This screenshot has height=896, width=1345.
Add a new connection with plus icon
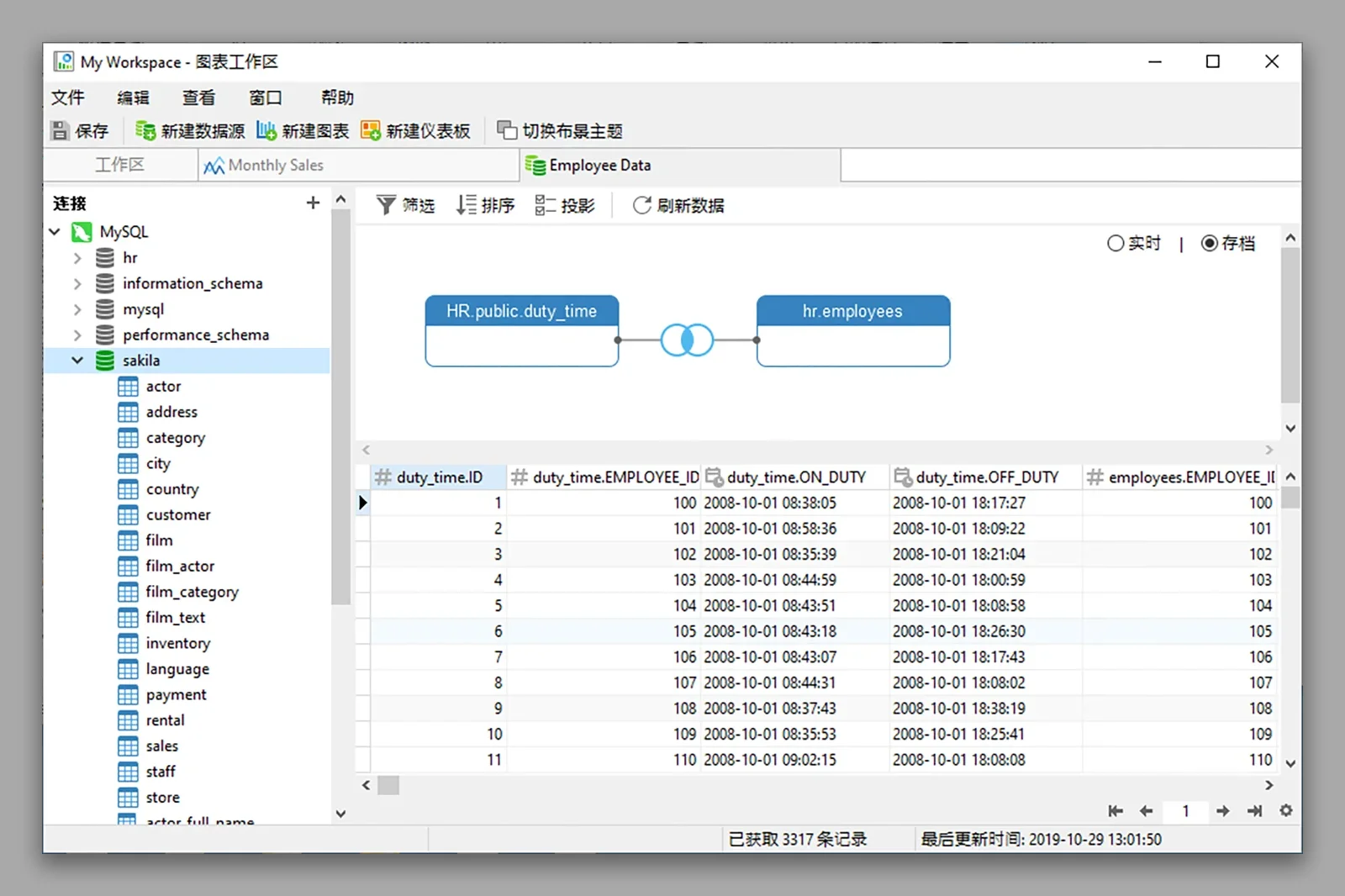point(313,203)
